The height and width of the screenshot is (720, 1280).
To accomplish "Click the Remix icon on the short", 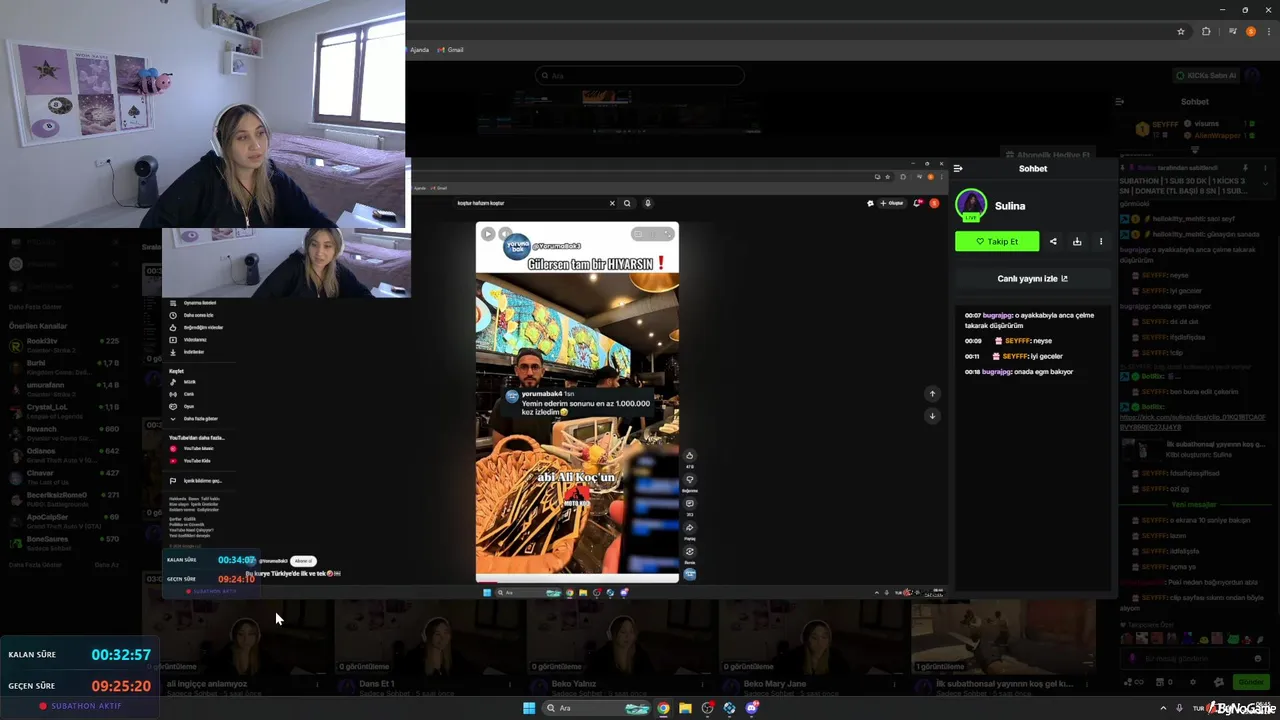I will point(689,552).
